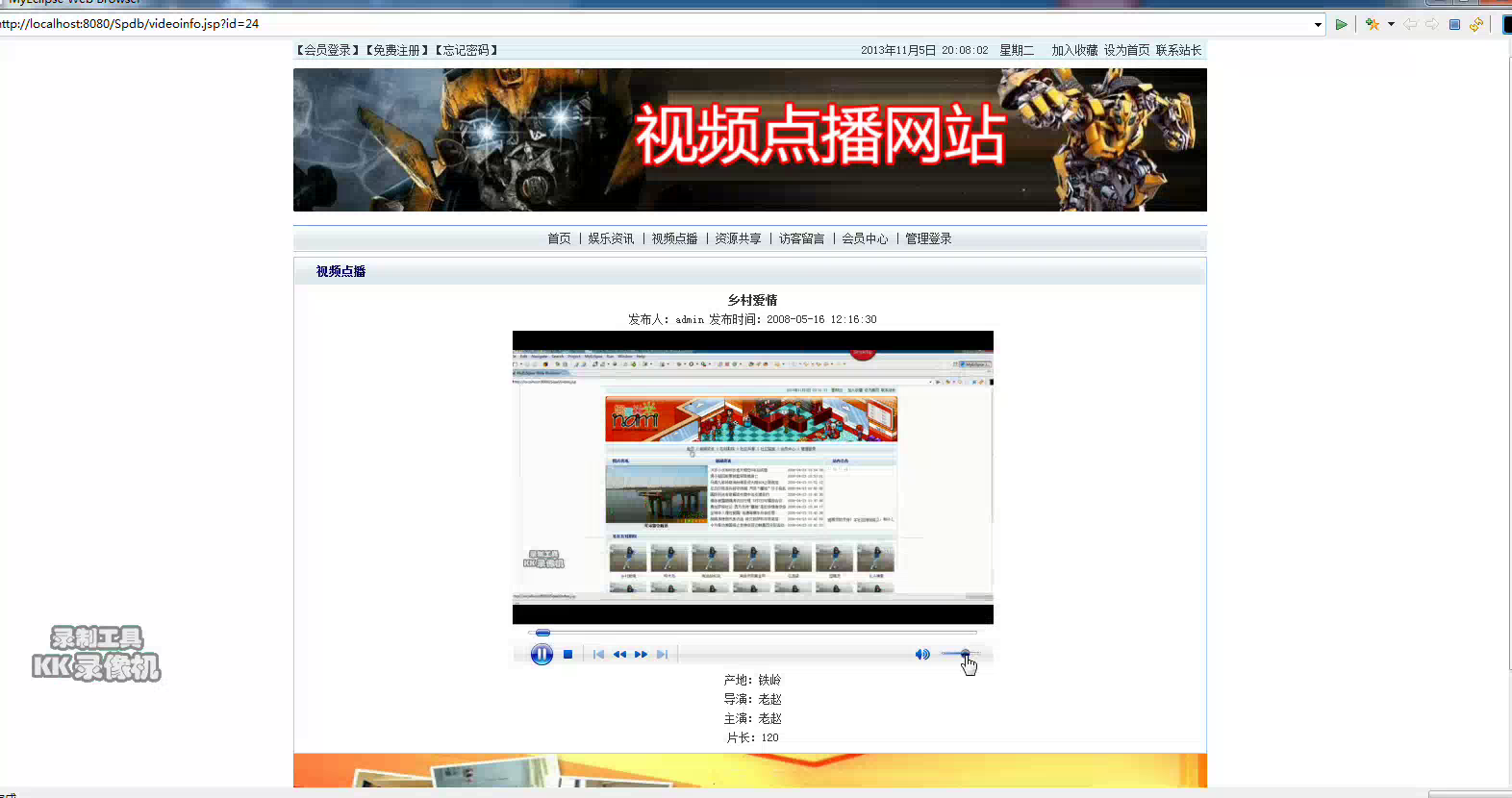Click the add bookmark star icon

(1372, 24)
